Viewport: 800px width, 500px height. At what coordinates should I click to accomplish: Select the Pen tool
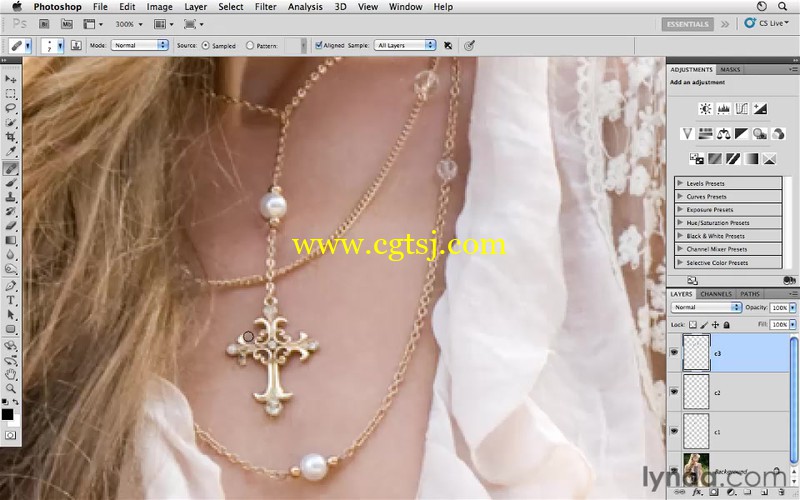pyautogui.click(x=11, y=286)
